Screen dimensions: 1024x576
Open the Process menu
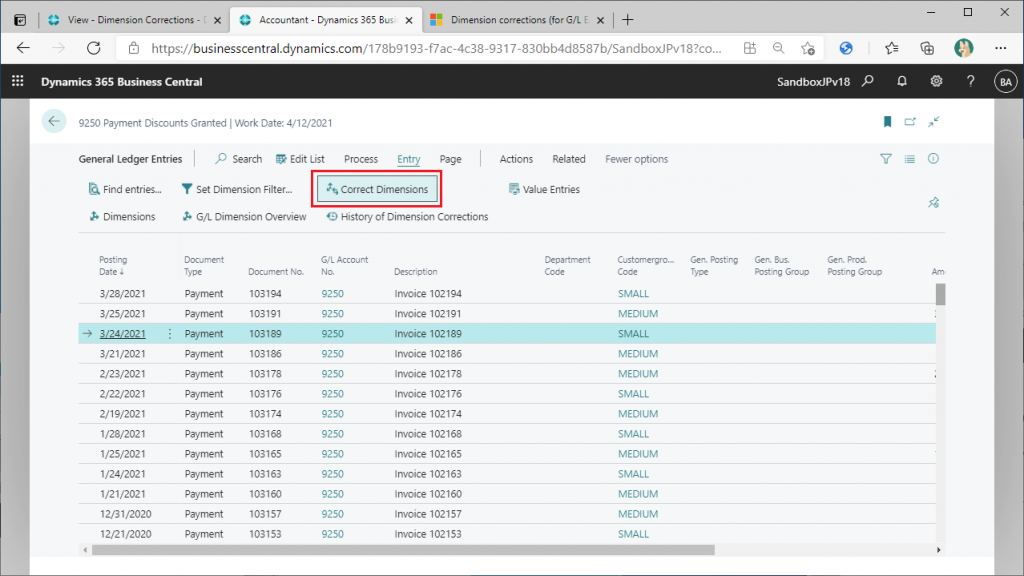360,159
